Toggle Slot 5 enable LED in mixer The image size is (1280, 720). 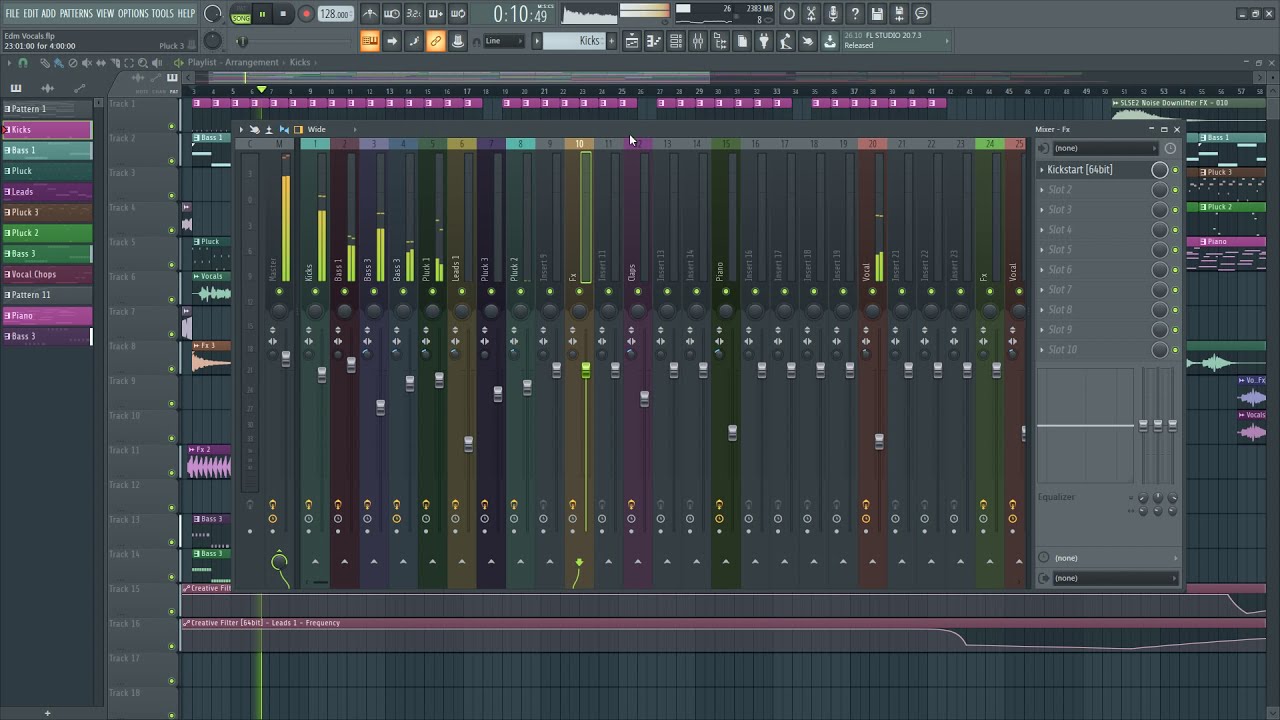(x=1175, y=250)
